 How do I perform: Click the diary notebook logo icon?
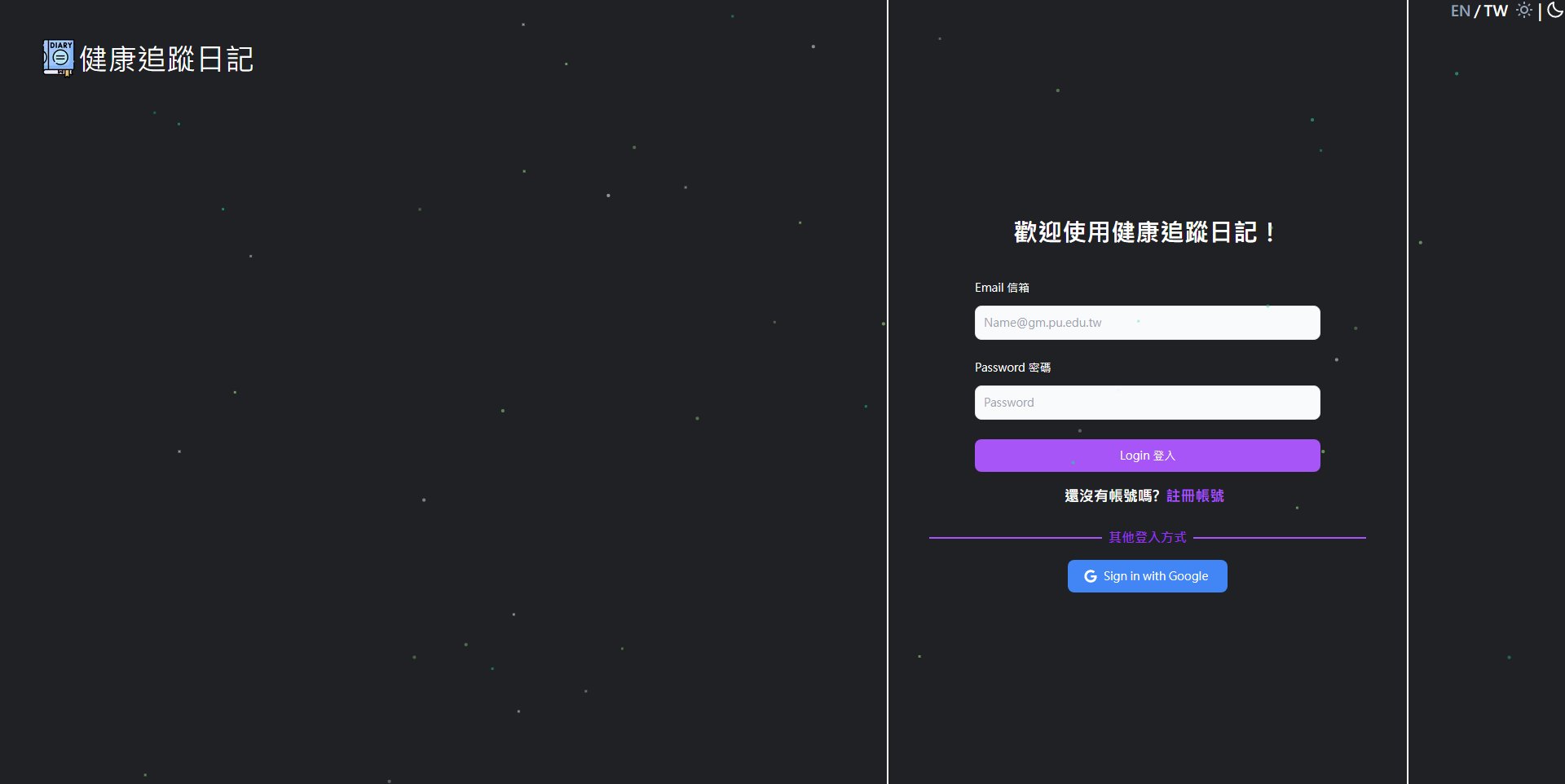pos(58,58)
